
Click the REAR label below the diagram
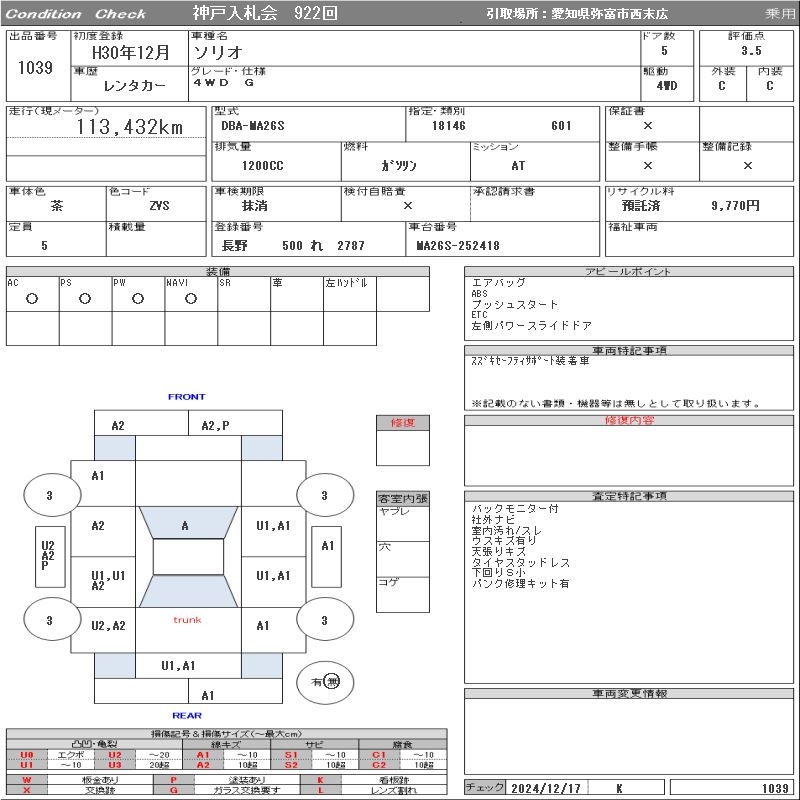pyautogui.click(x=186, y=715)
